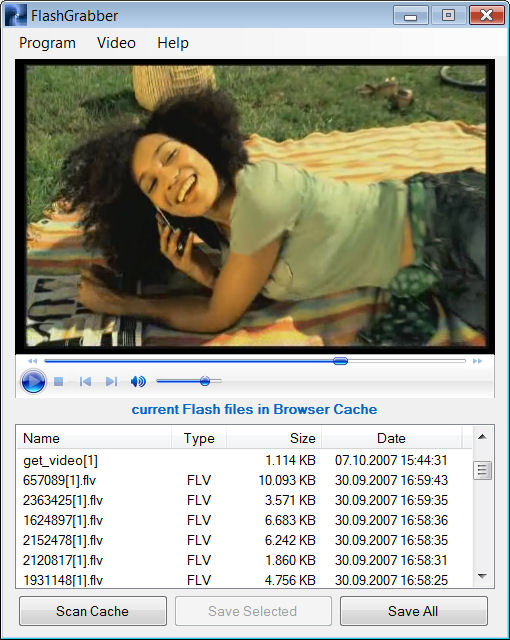Skip to previous track icon

click(x=85, y=382)
